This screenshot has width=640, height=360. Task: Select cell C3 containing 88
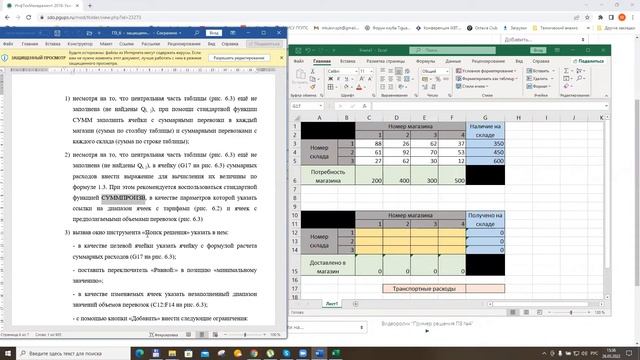point(369,144)
